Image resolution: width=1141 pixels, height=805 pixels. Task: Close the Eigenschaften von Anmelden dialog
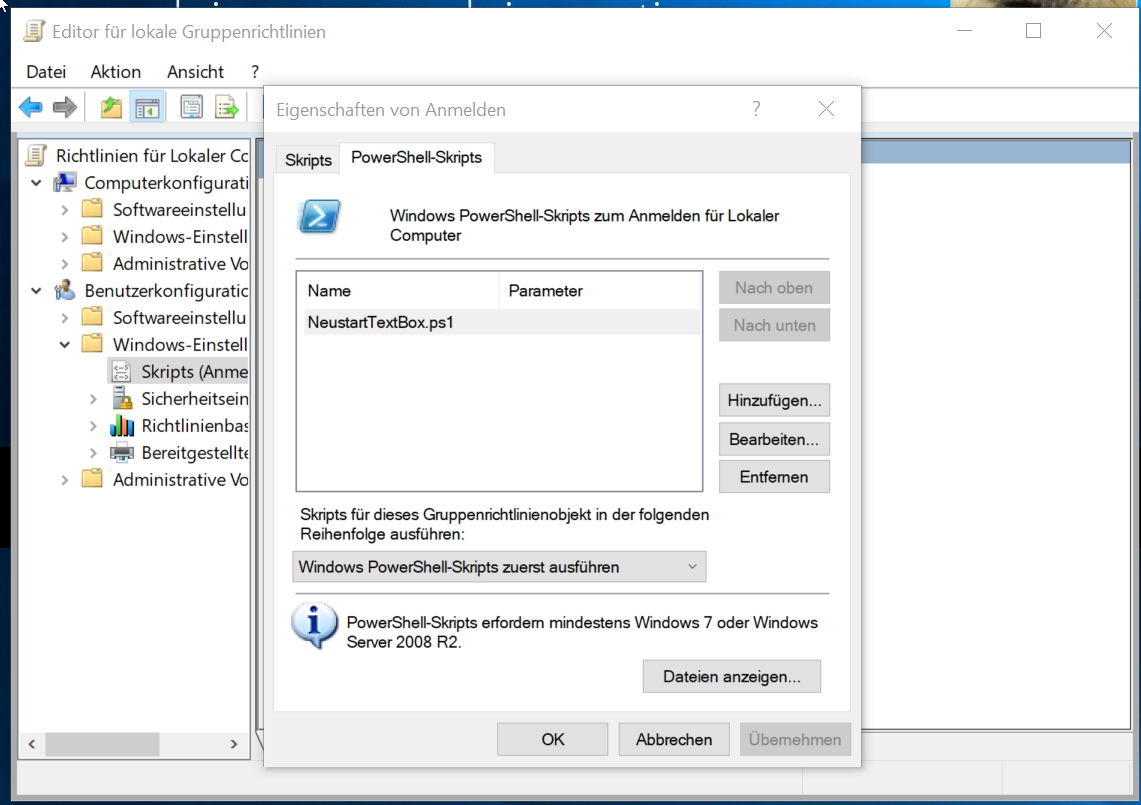coord(826,109)
